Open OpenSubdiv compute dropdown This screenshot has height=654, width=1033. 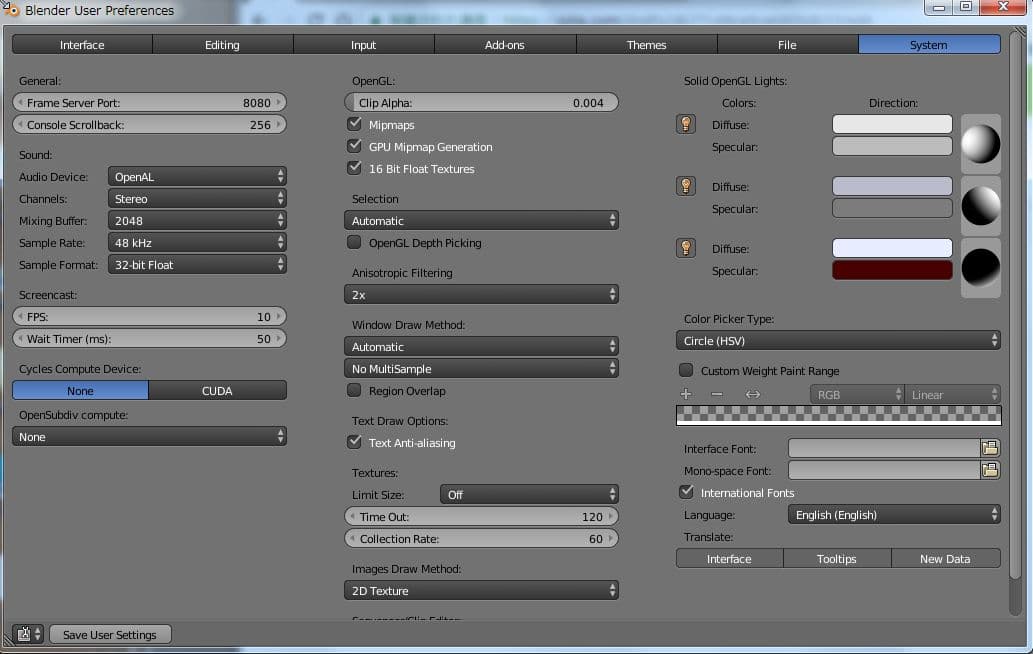(150, 437)
